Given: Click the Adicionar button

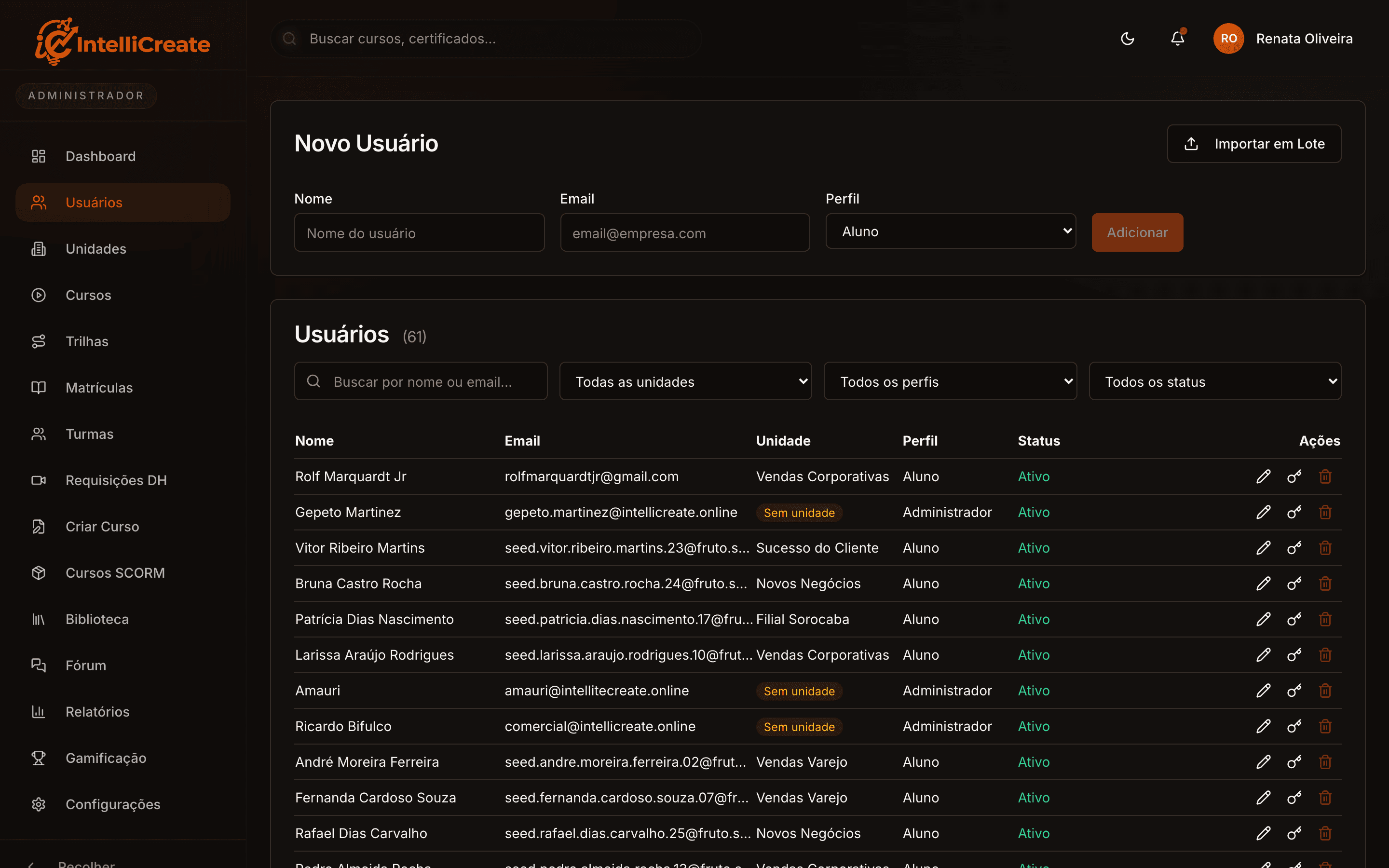Looking at the screenshot, I should point(1137,232).
